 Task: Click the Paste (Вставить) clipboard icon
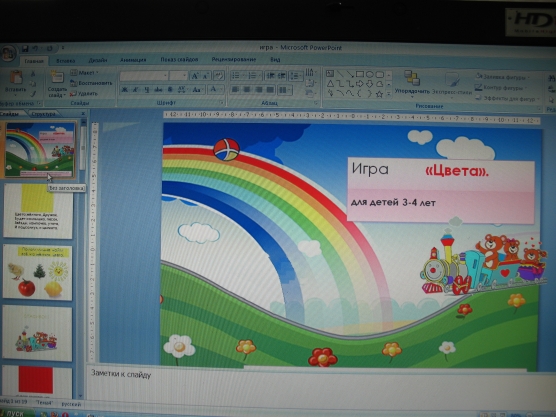[x=16, y=78]
